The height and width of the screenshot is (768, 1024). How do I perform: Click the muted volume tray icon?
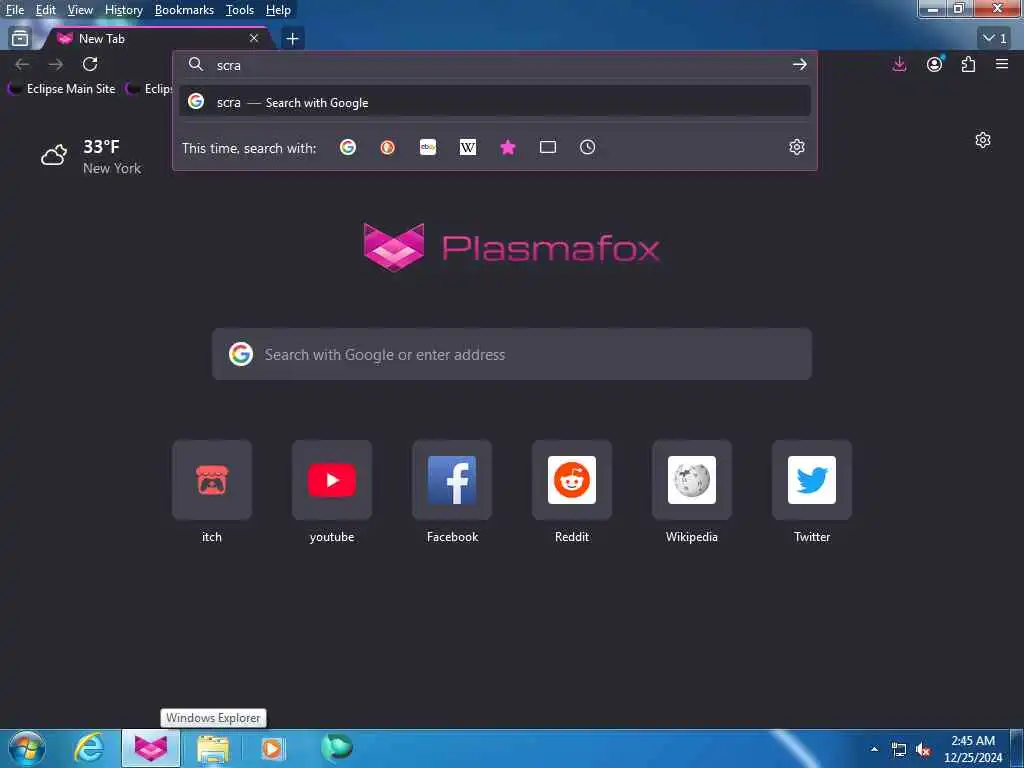point(922,750)
